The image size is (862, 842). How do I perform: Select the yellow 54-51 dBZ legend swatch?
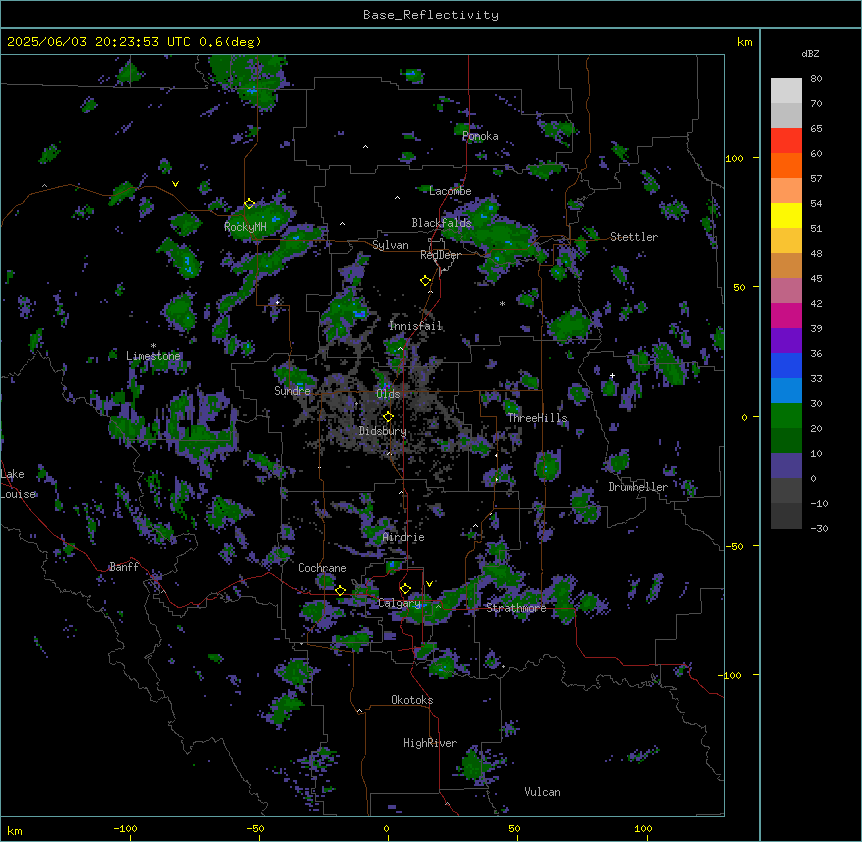(x=786, y=215)
